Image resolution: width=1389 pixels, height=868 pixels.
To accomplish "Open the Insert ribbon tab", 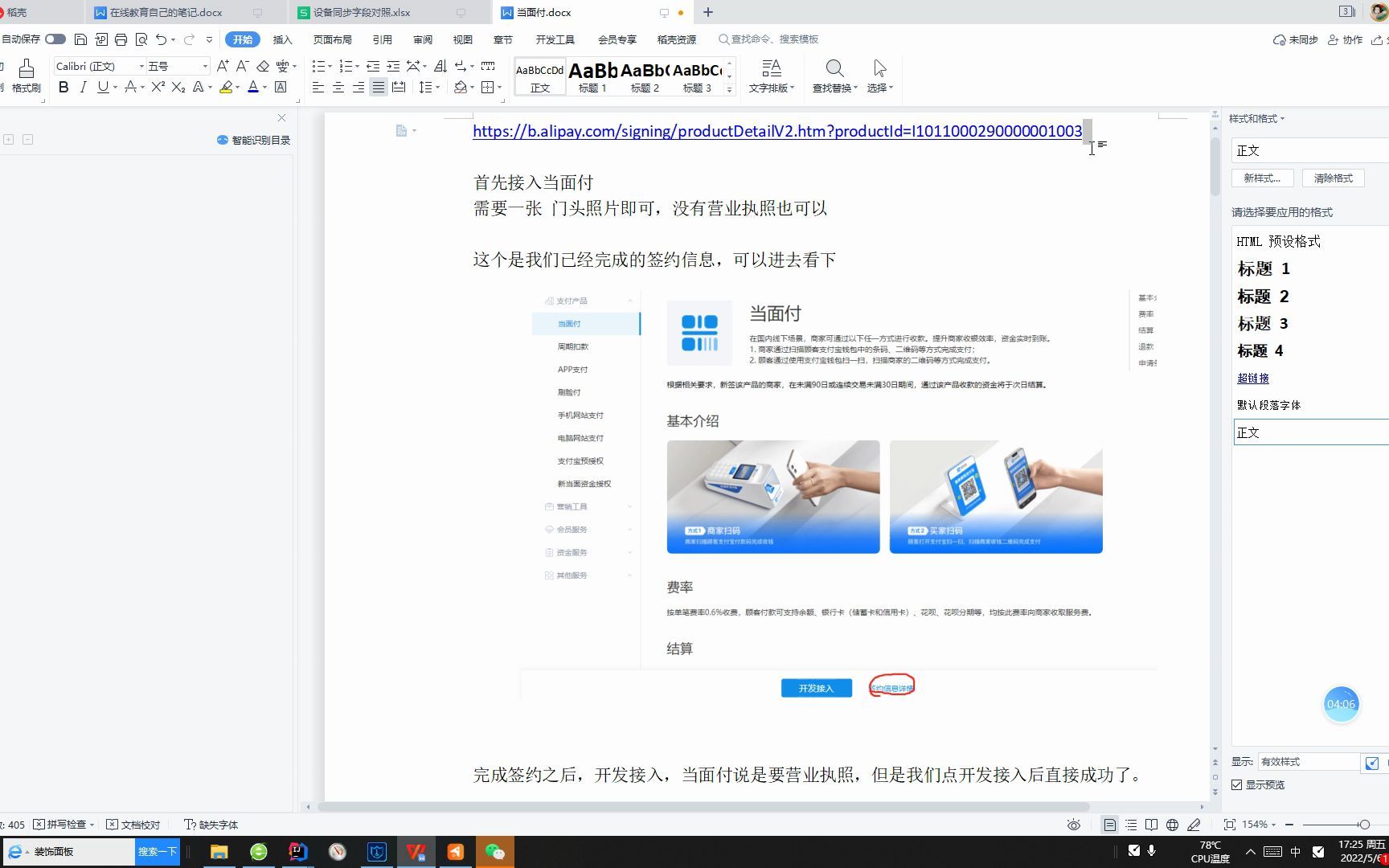I will coord(282,39).
